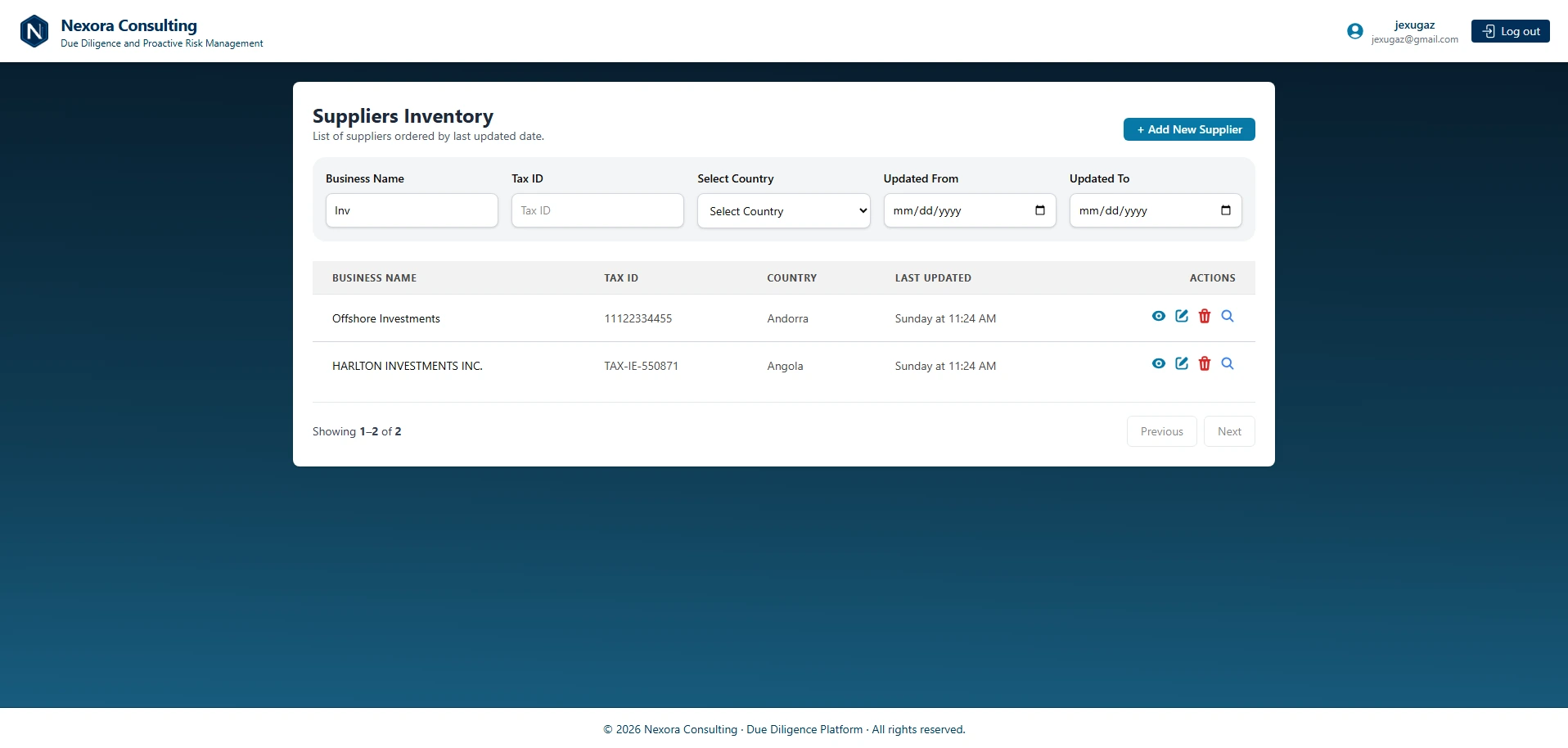This screenshot has width=1568, height=748.
Task: Edit the HARLTON INVESTMENTS INC. row
Action: 1182,363
